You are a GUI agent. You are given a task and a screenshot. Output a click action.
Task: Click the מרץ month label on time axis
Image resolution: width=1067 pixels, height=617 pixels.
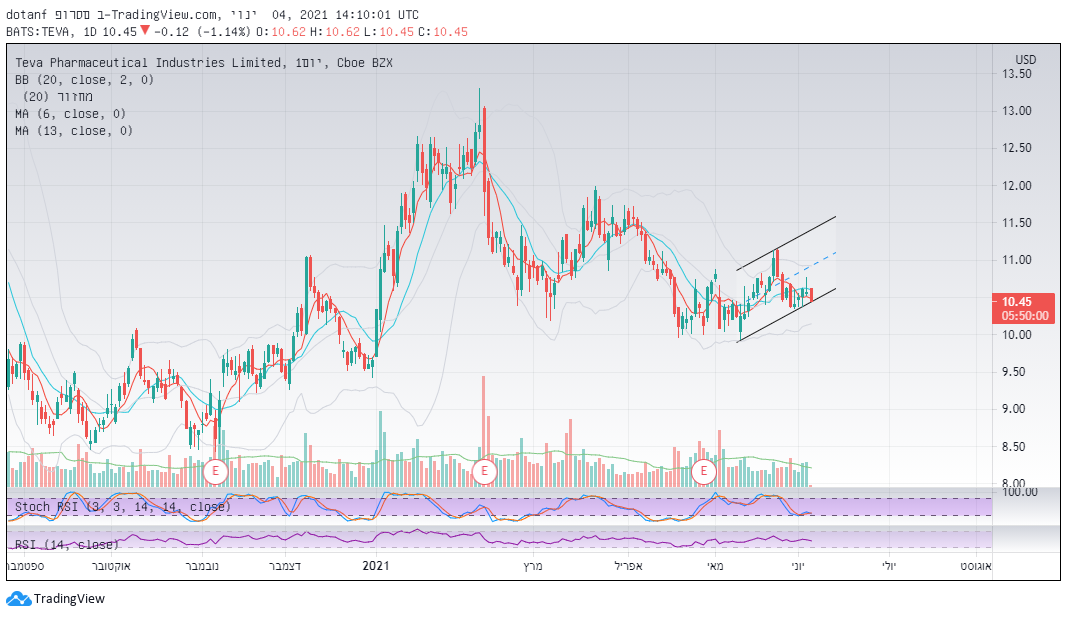coord(533,565)
